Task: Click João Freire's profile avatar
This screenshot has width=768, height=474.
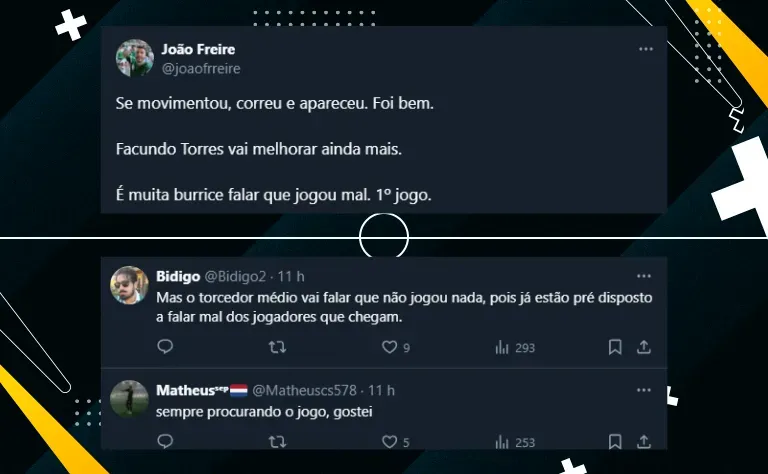Action: pos(135,58)
